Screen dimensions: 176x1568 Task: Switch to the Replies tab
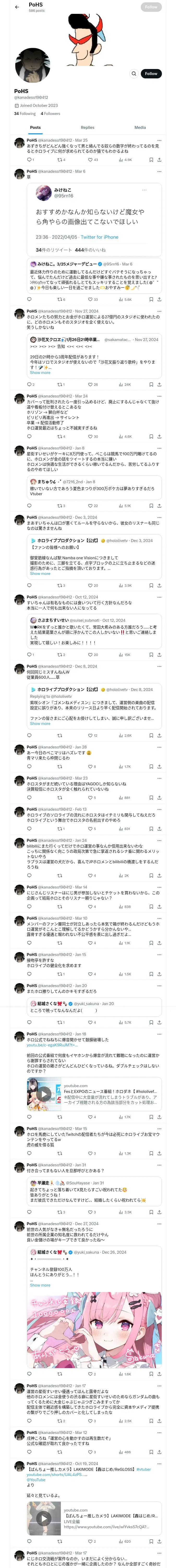tap(87, 128)
